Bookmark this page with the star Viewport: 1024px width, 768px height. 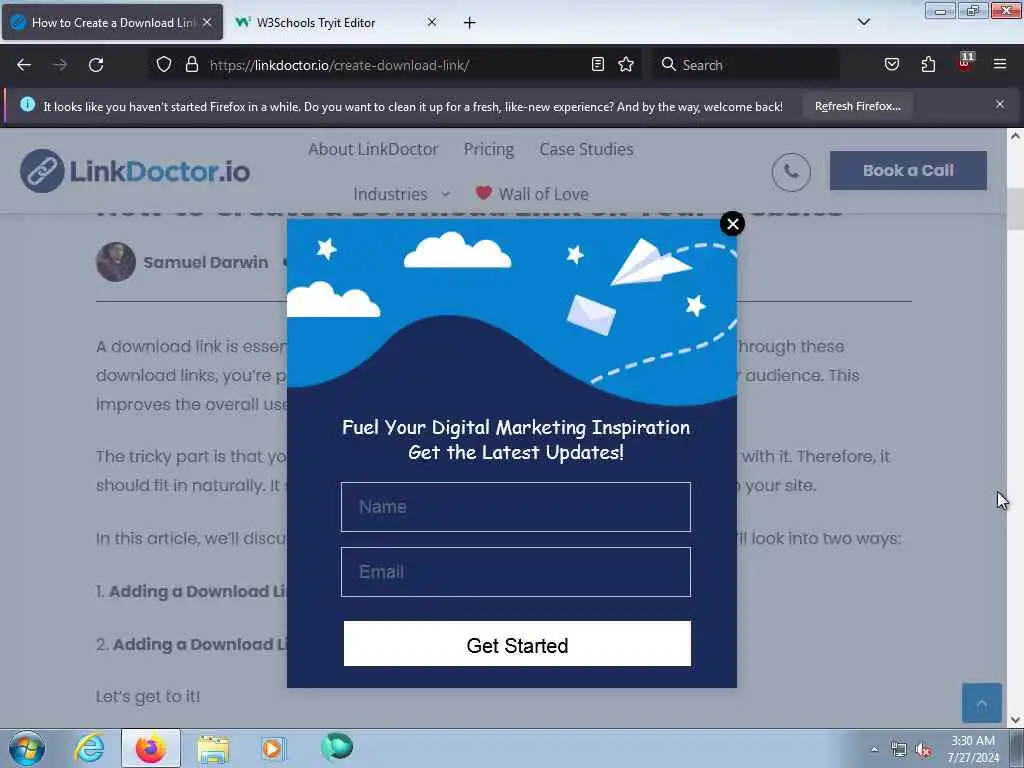[626, 64]
